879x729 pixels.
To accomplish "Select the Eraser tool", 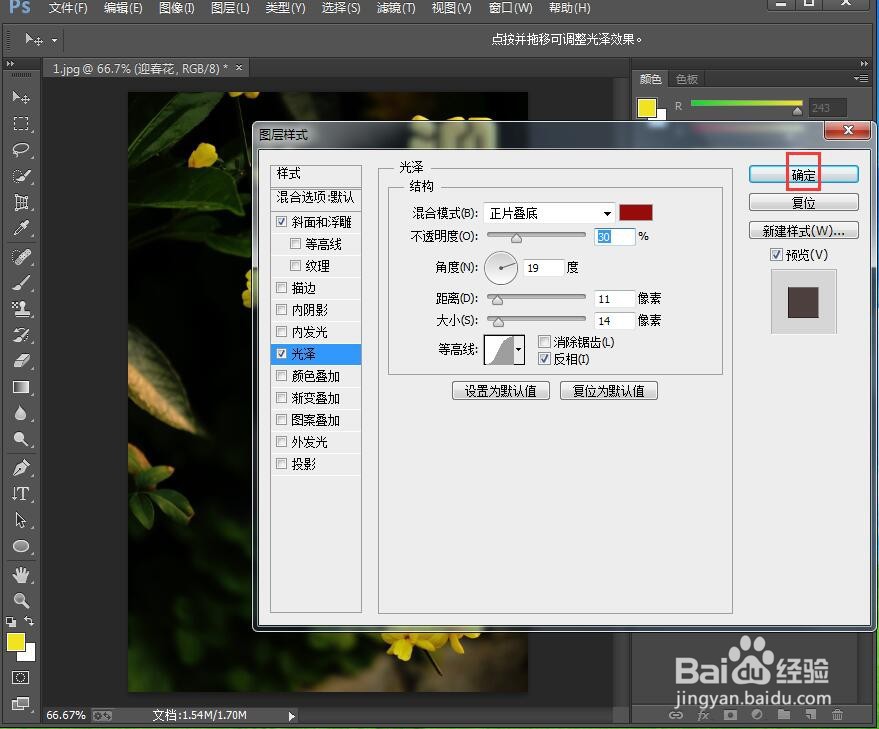I will pyautogui.click(x=21, y=361).
